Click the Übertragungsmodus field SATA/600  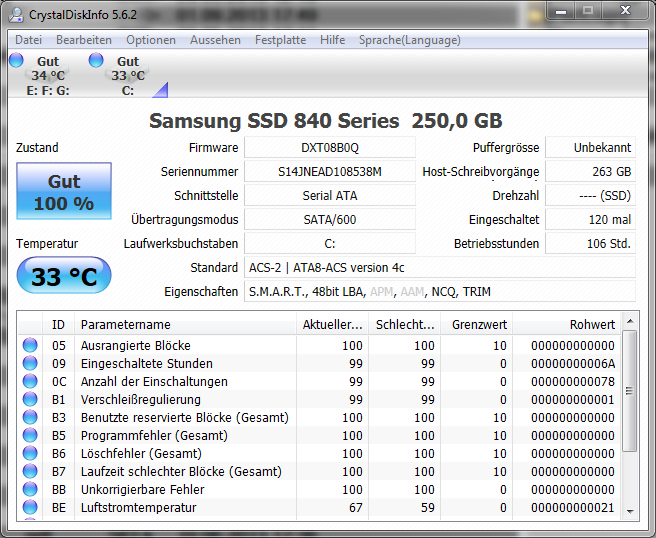pyautogui.click(x=330, y=220)
